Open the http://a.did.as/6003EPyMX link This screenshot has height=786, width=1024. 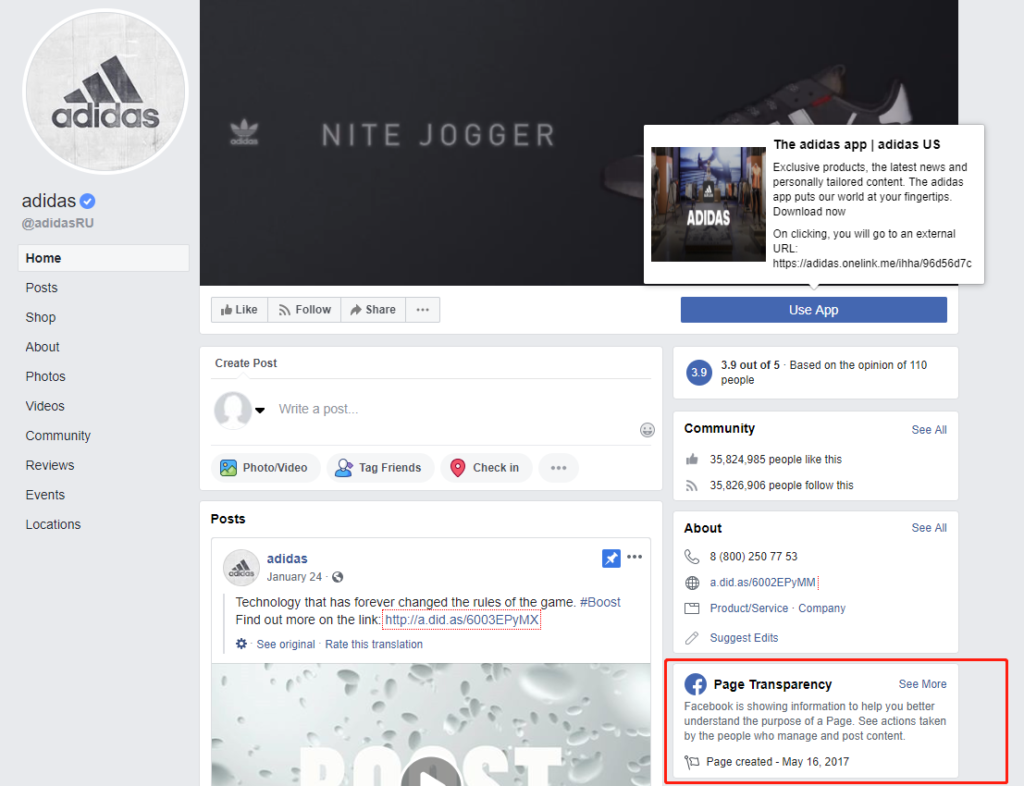(462, 620)
